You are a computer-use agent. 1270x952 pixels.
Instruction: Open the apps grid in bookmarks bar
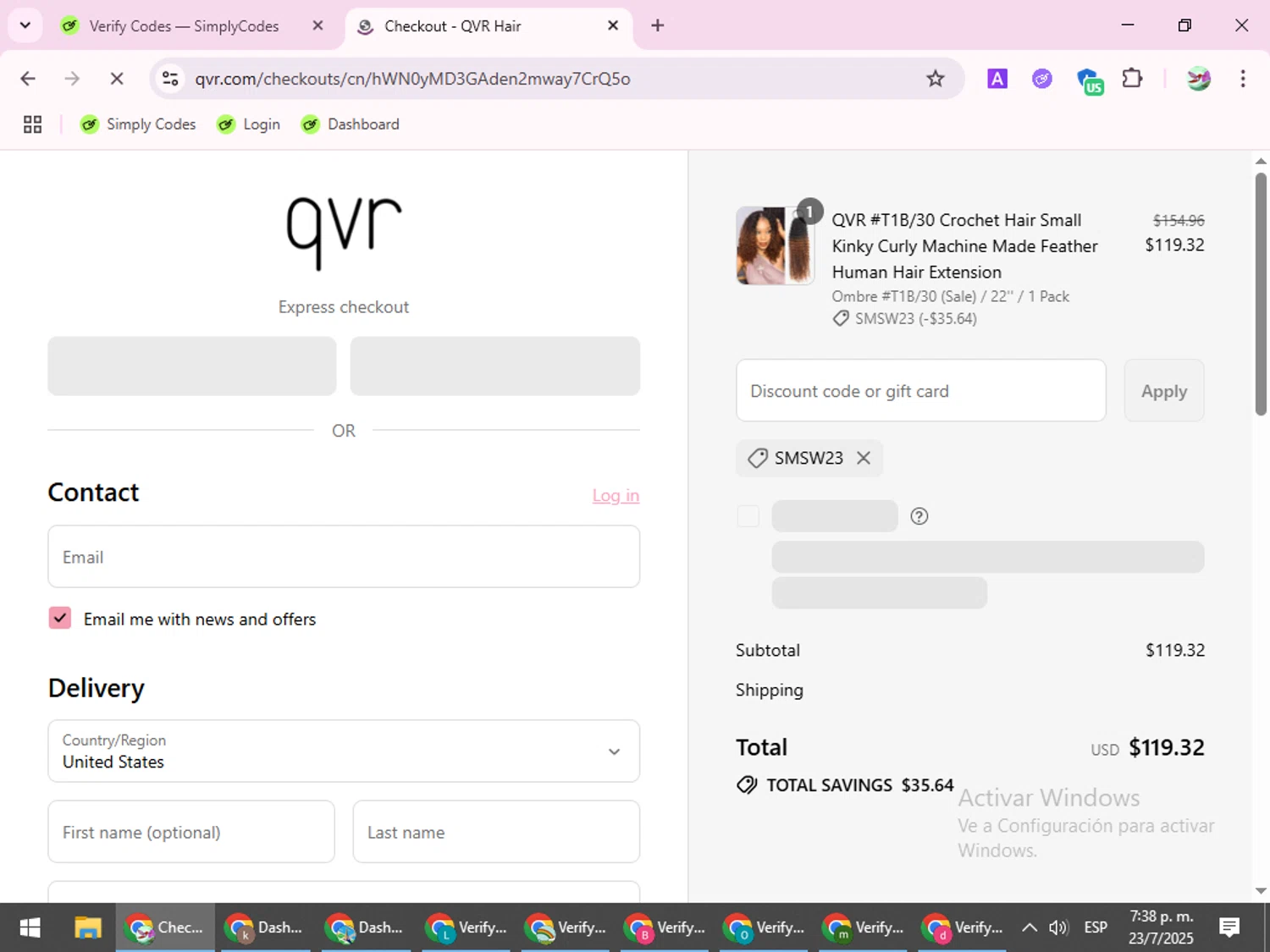(x=32, y=124)
